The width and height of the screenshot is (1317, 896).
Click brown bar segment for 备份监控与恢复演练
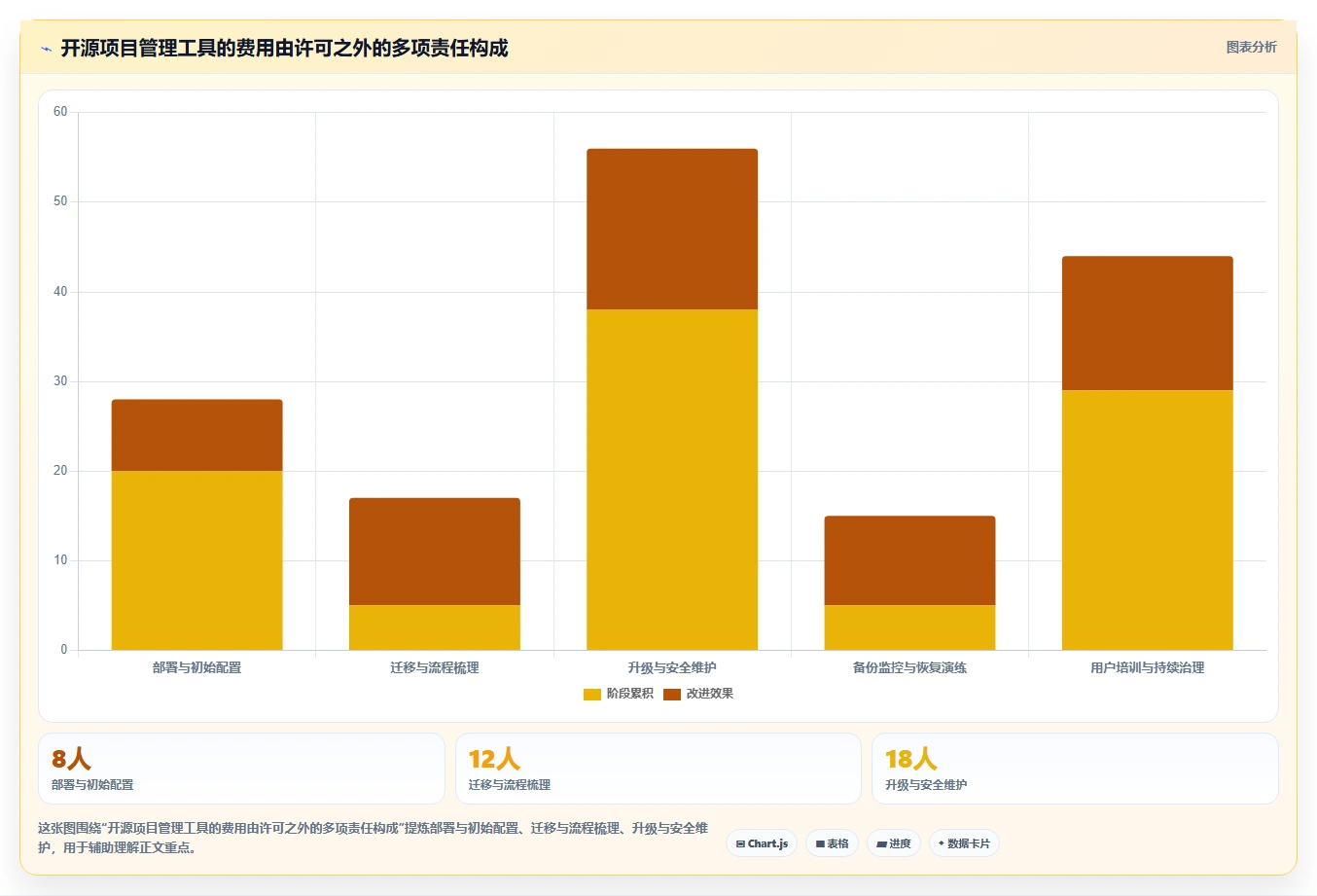tap(909, 560)
